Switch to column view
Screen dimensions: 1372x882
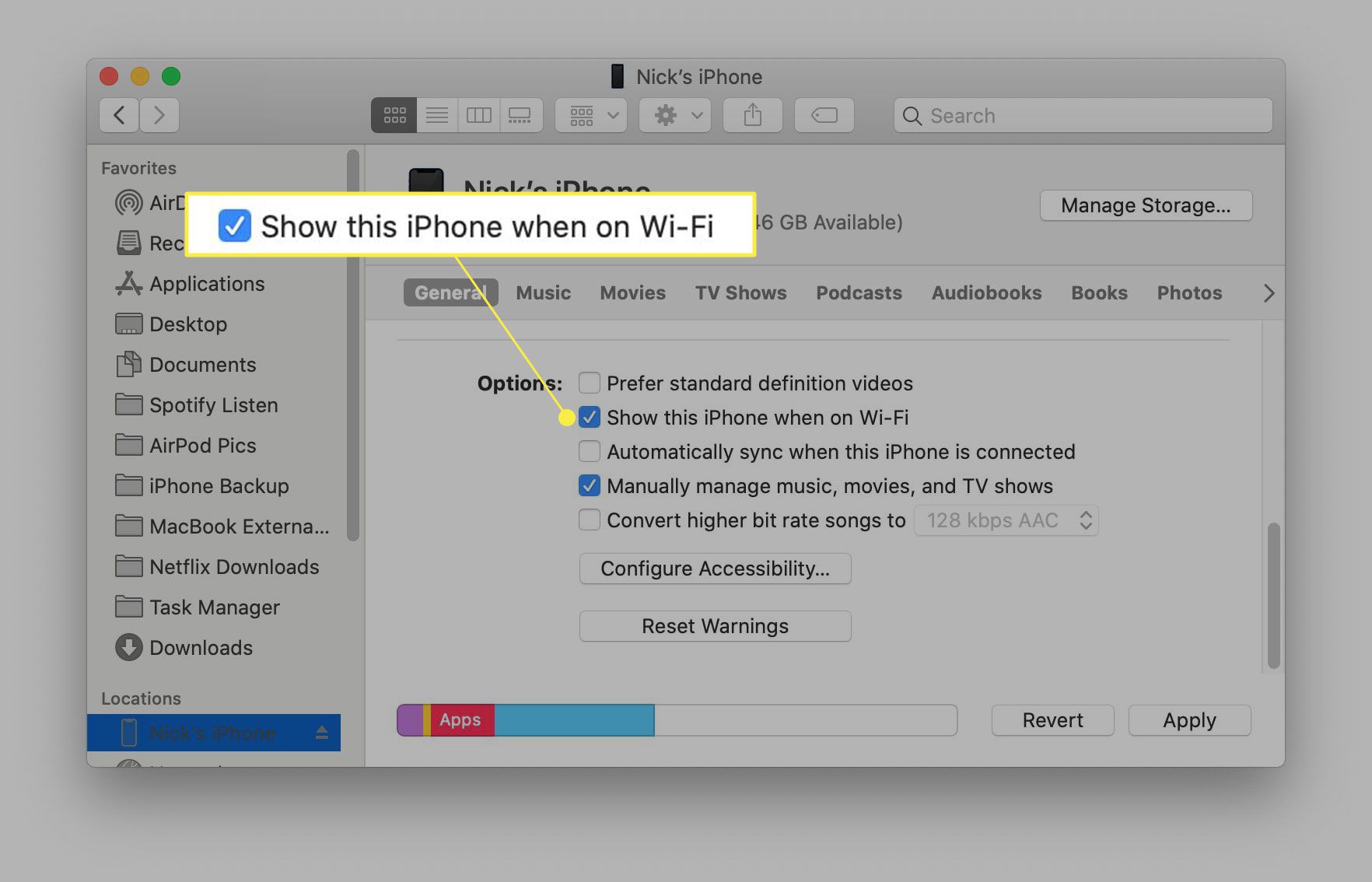(x=478, y=115)
